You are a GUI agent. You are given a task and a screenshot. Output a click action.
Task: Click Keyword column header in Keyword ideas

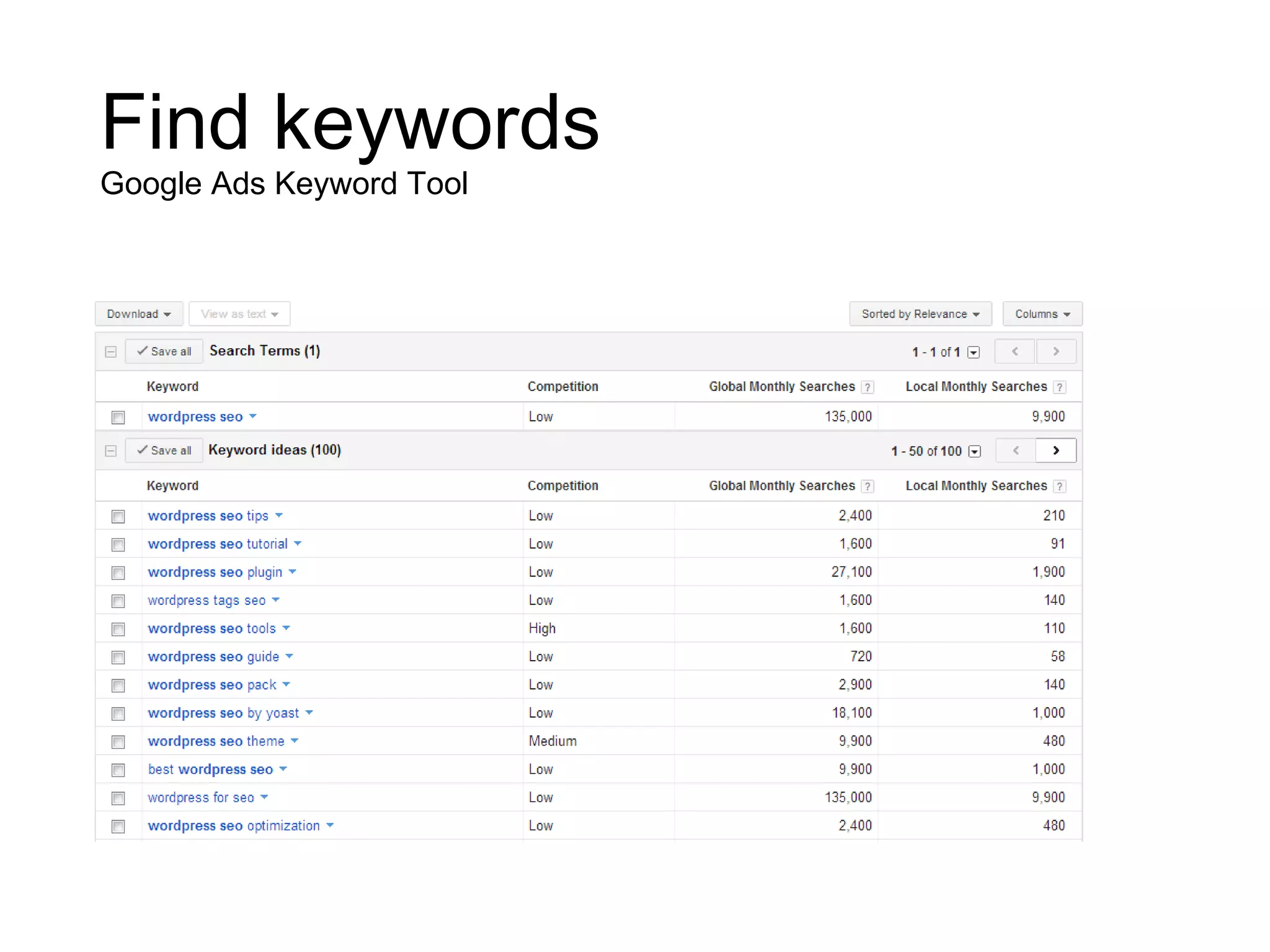pyautogui.click(x=172, y=486)
